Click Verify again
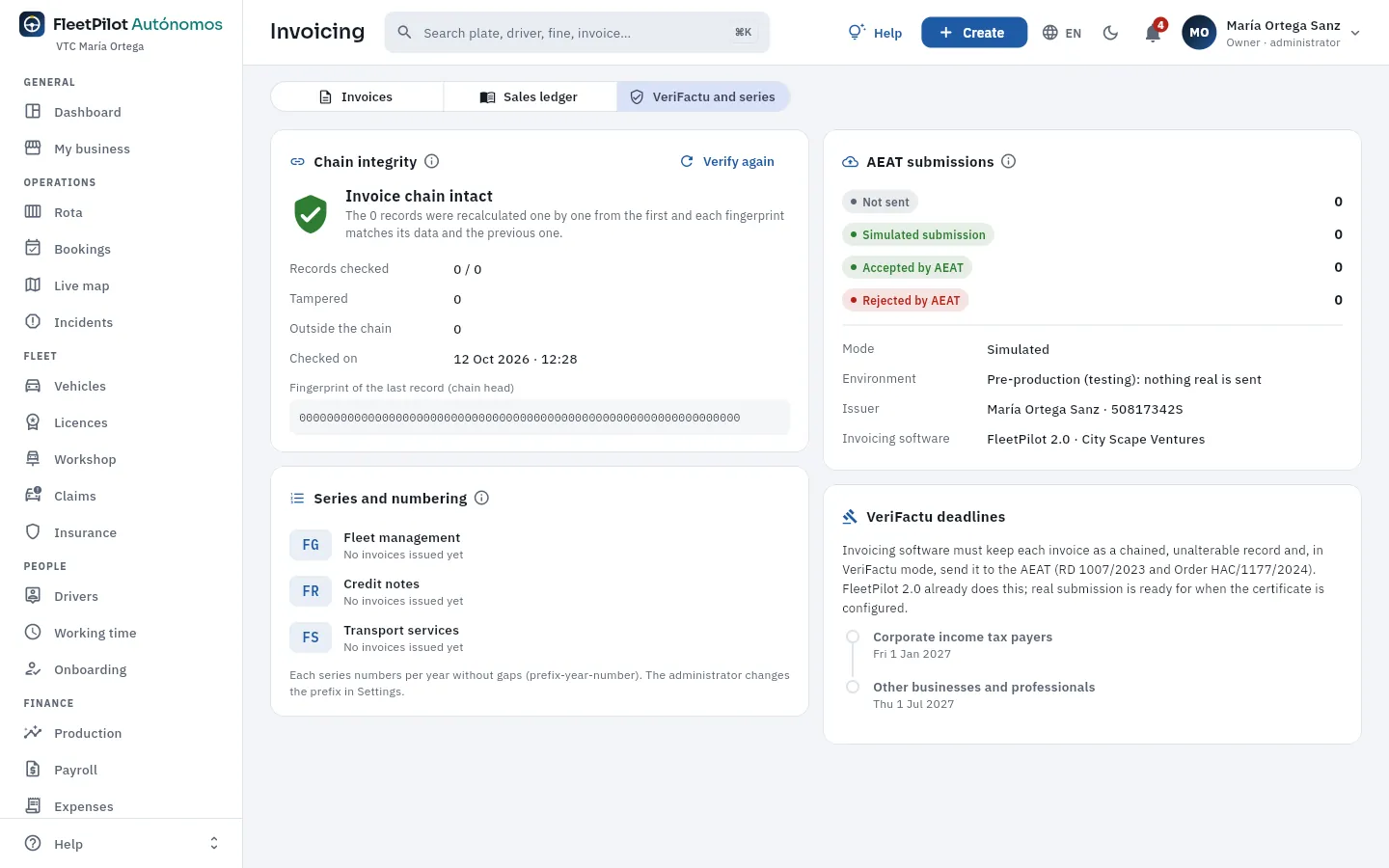1389x868 pixels. pyautogui.click(x=727, y=161)
